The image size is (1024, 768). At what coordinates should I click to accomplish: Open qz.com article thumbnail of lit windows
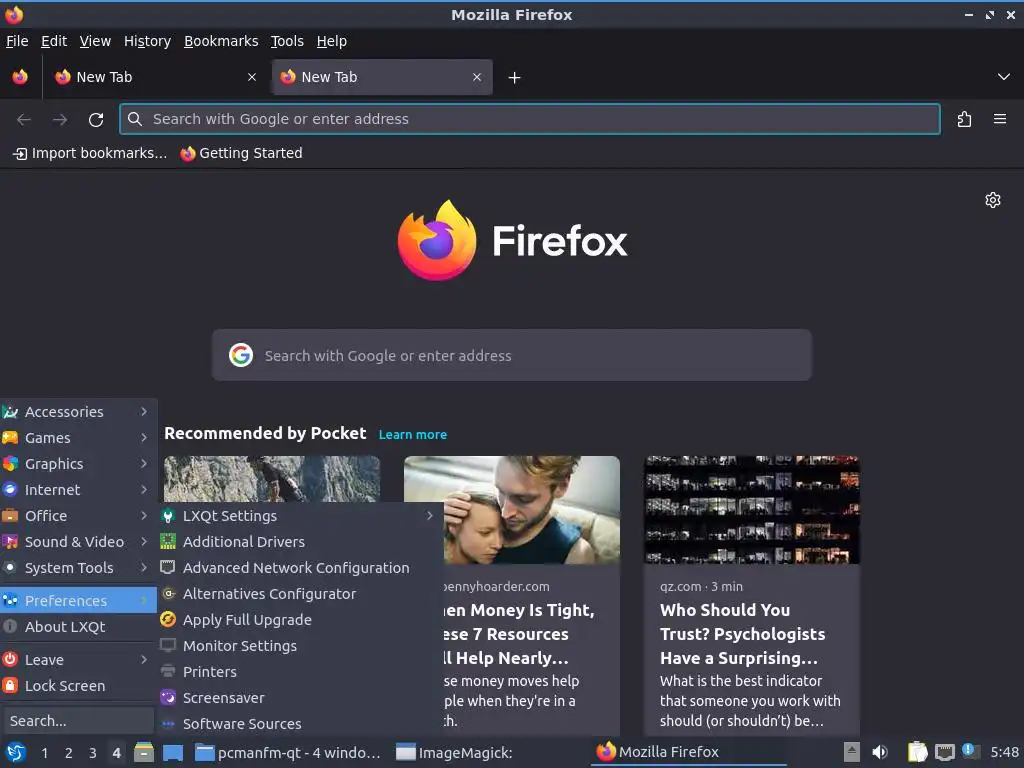(x=752, y=510)
